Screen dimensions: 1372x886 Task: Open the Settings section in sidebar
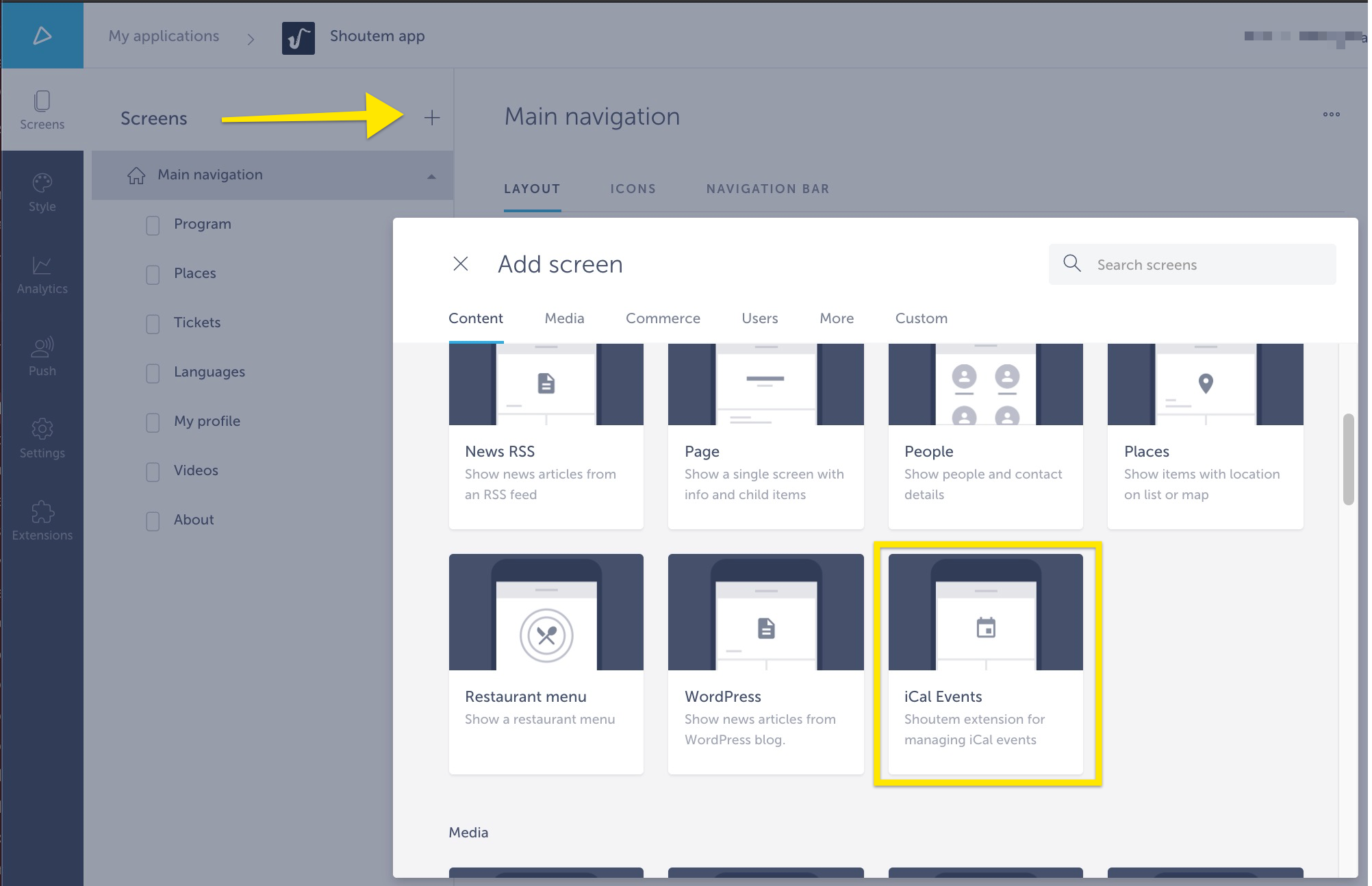click(x=42, y=438)
